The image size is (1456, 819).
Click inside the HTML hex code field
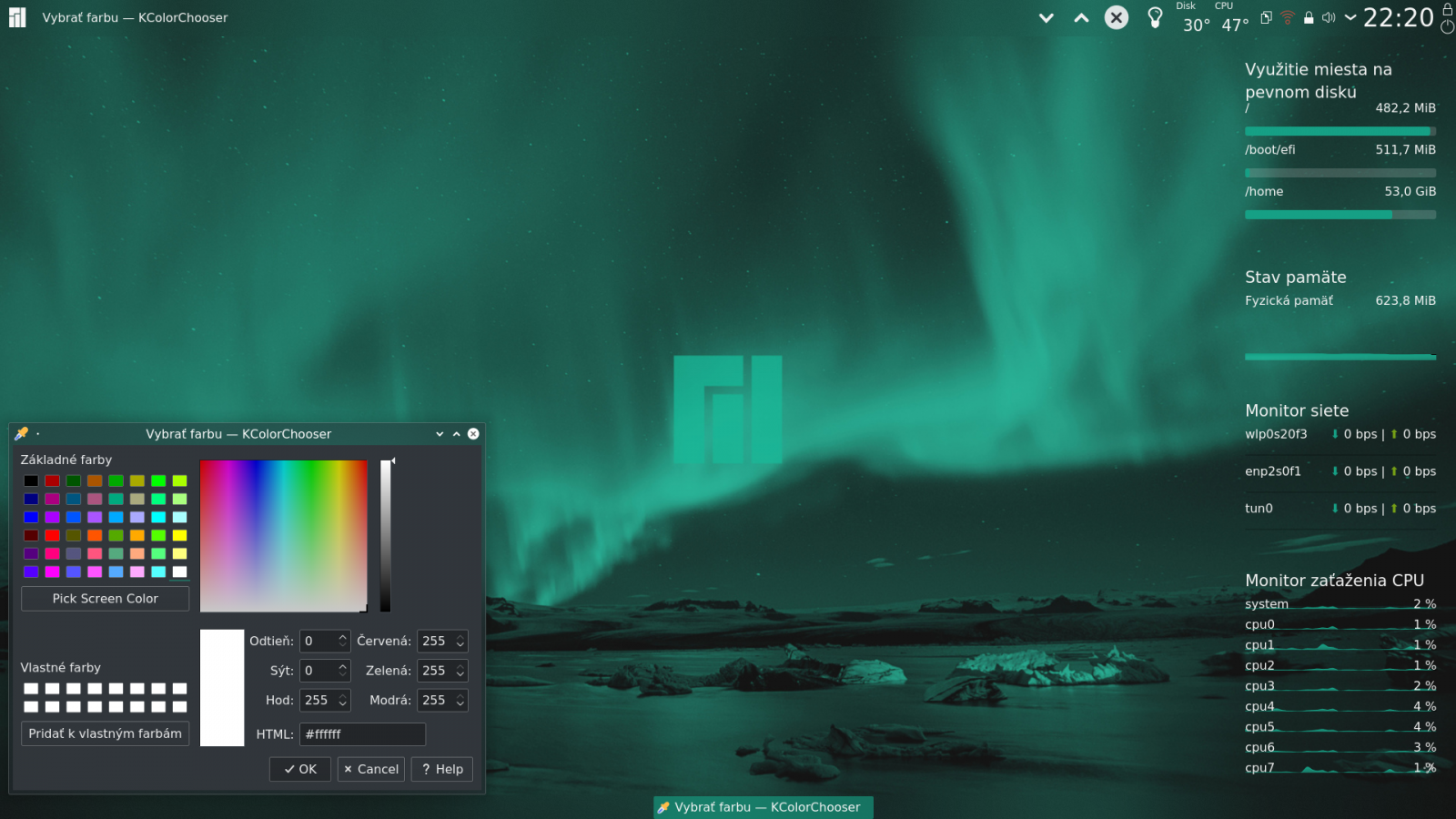(362, 733)
